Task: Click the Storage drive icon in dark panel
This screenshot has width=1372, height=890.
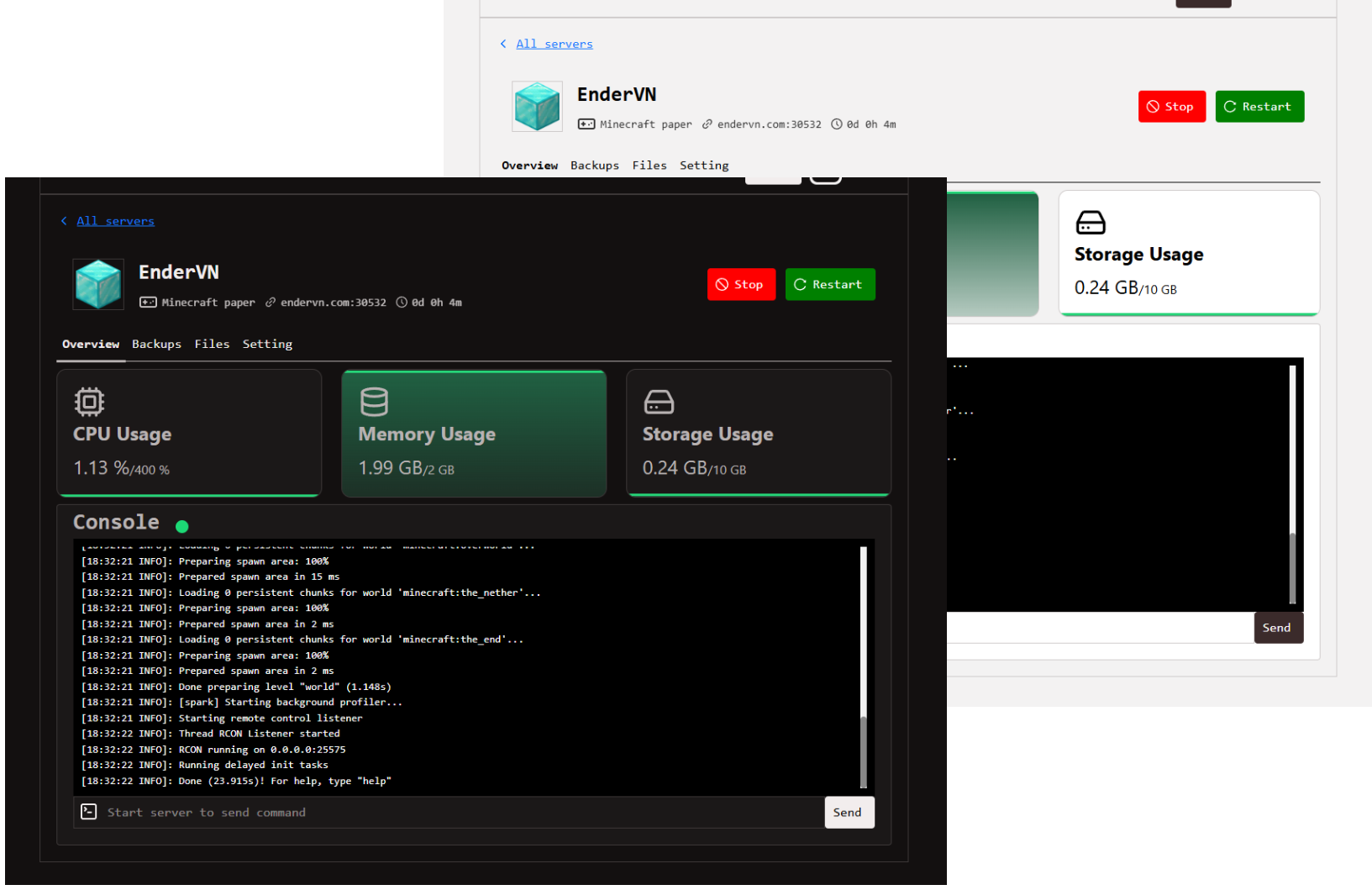Action: point(659,403)
